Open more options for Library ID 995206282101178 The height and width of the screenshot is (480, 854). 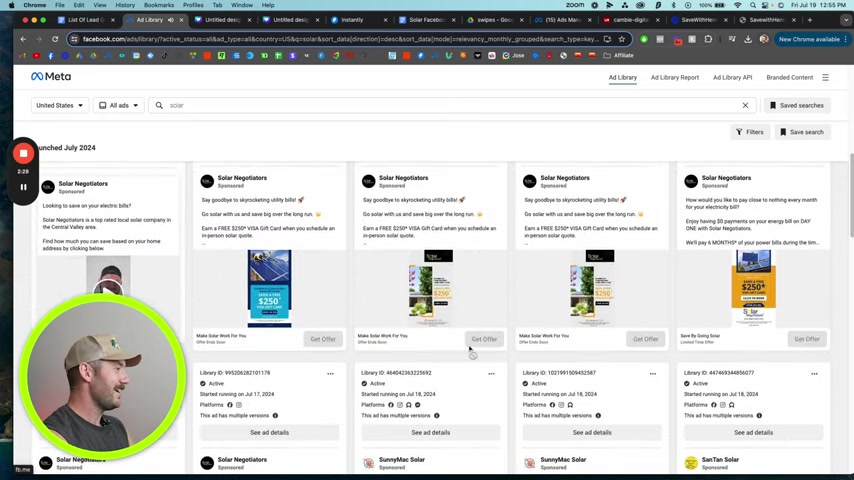coord(331,374)
